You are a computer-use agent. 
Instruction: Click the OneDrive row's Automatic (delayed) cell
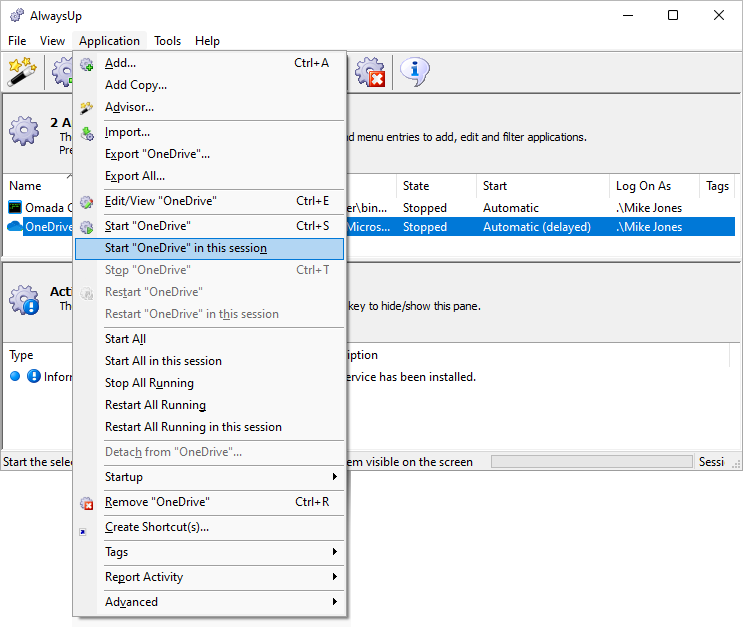[537, 227]
